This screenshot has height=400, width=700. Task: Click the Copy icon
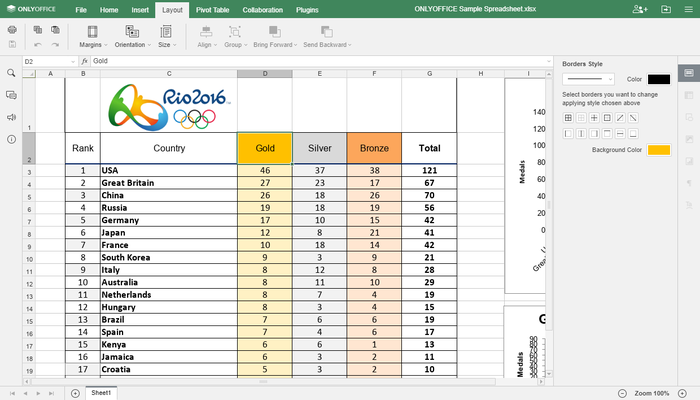click(x=38, y=30)
